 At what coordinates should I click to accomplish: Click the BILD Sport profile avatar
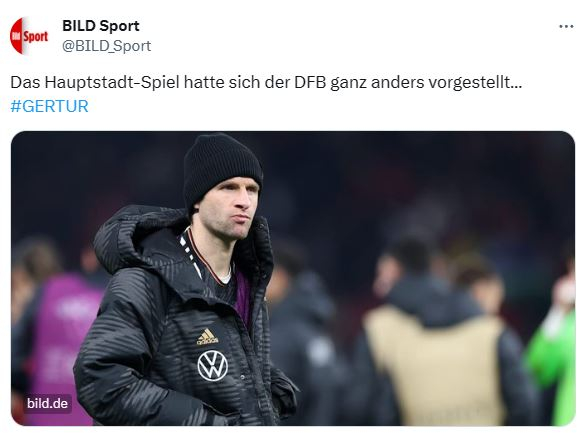click(x=29, y=36)
